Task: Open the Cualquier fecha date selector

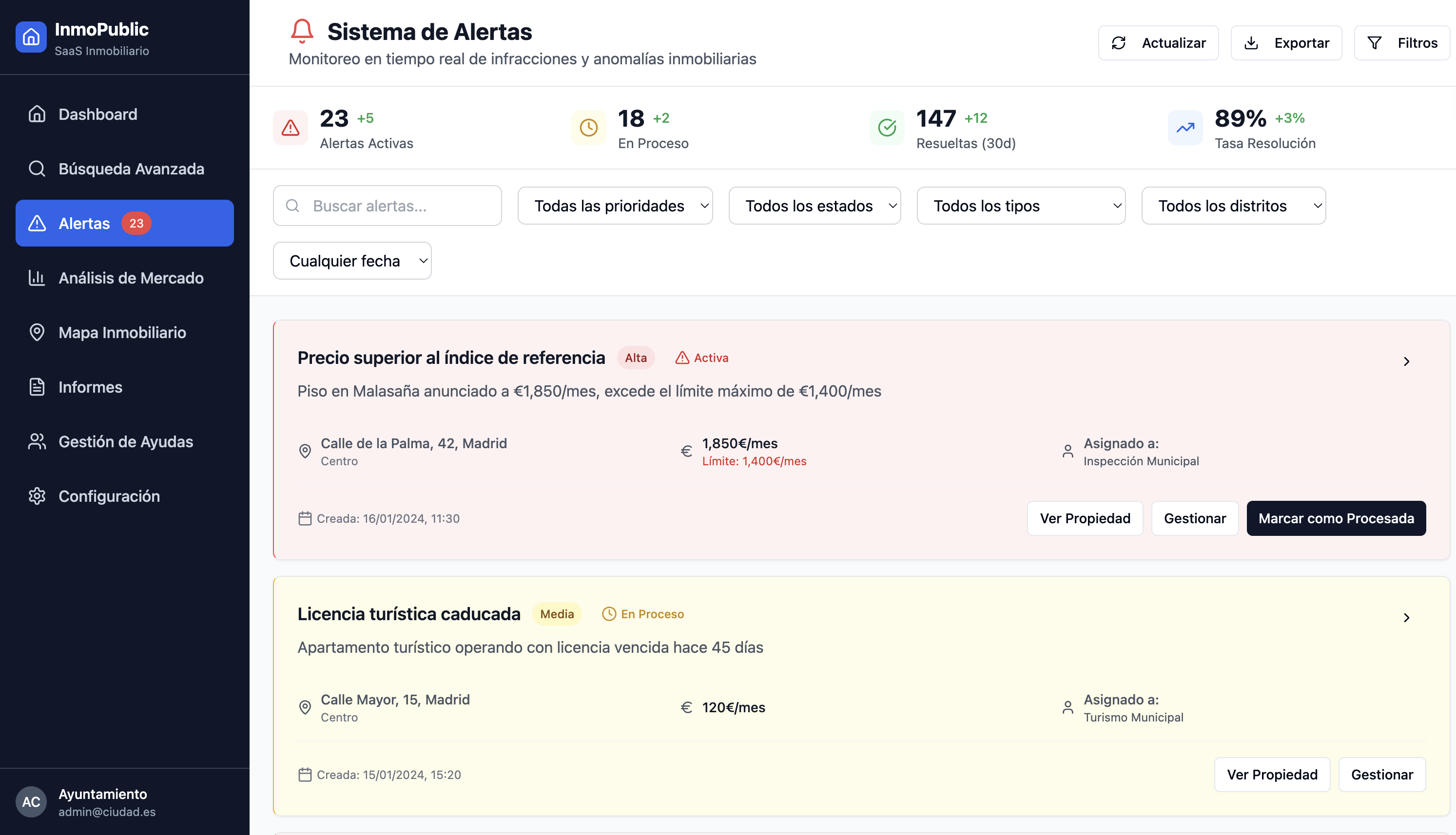Action: pyautogui.click(x=351, y=260)
